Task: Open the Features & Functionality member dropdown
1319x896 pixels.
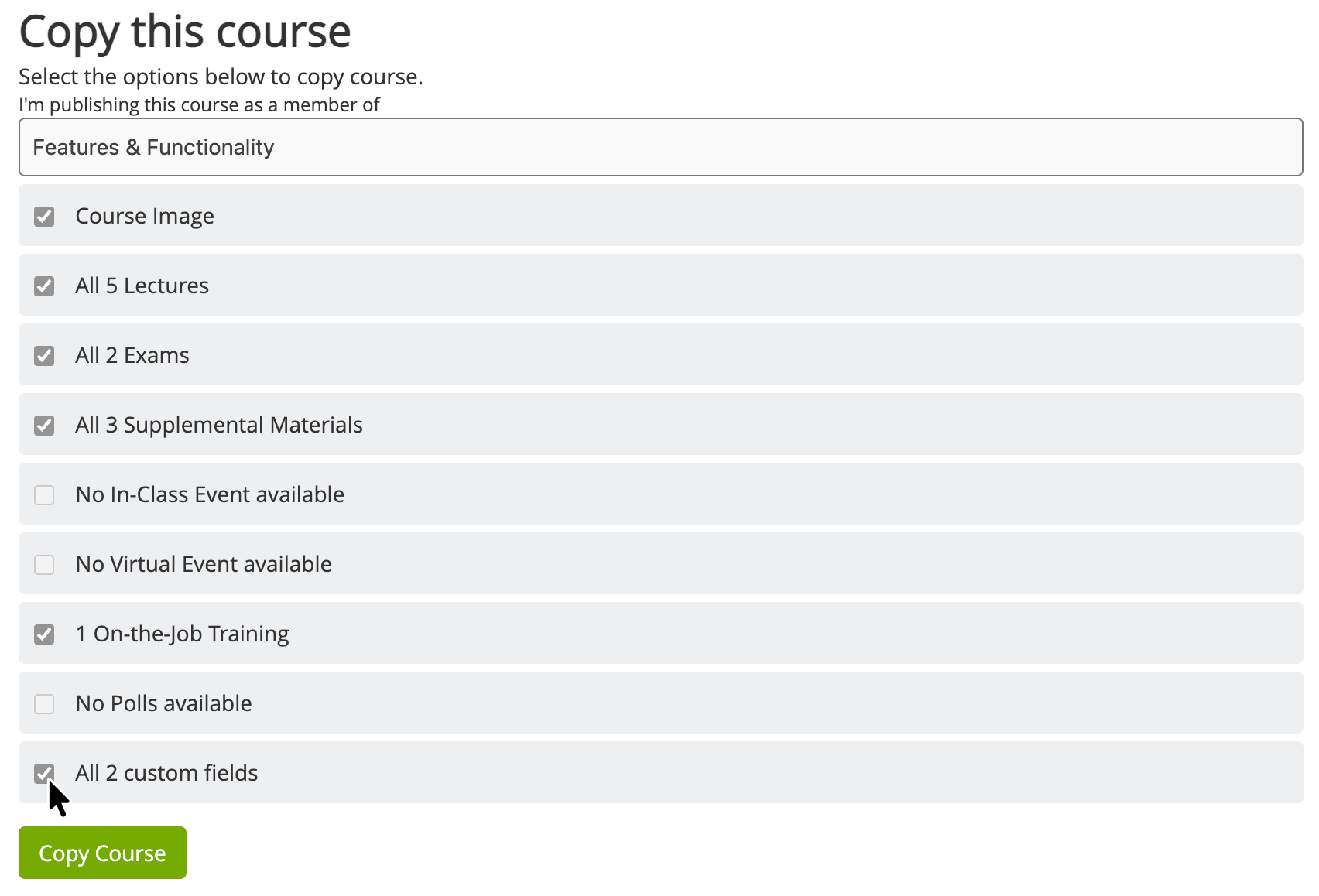Action: (660, 147)
